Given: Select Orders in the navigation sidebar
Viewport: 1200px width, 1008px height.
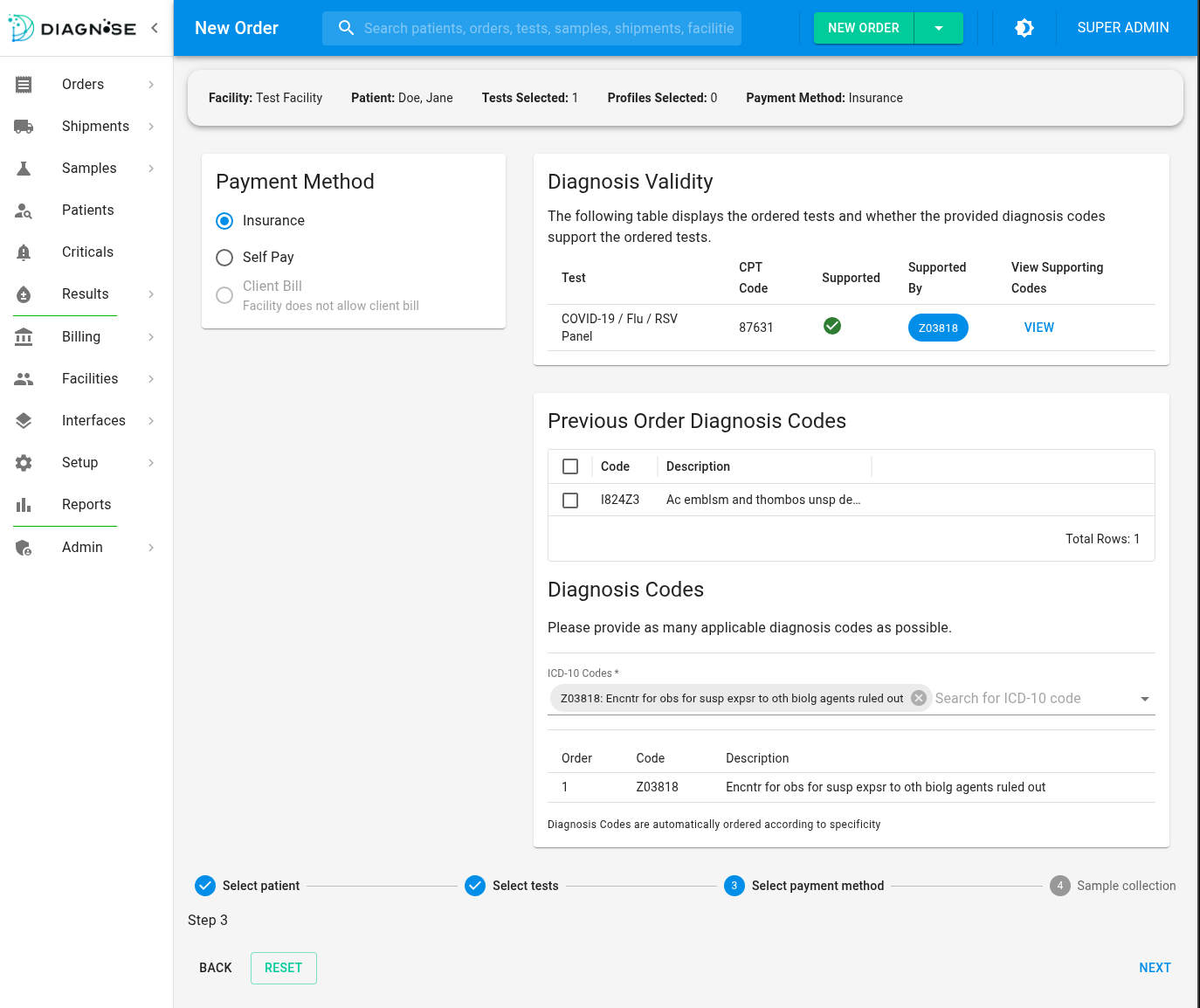Looking at the screenshot, I should coord(82,84).
